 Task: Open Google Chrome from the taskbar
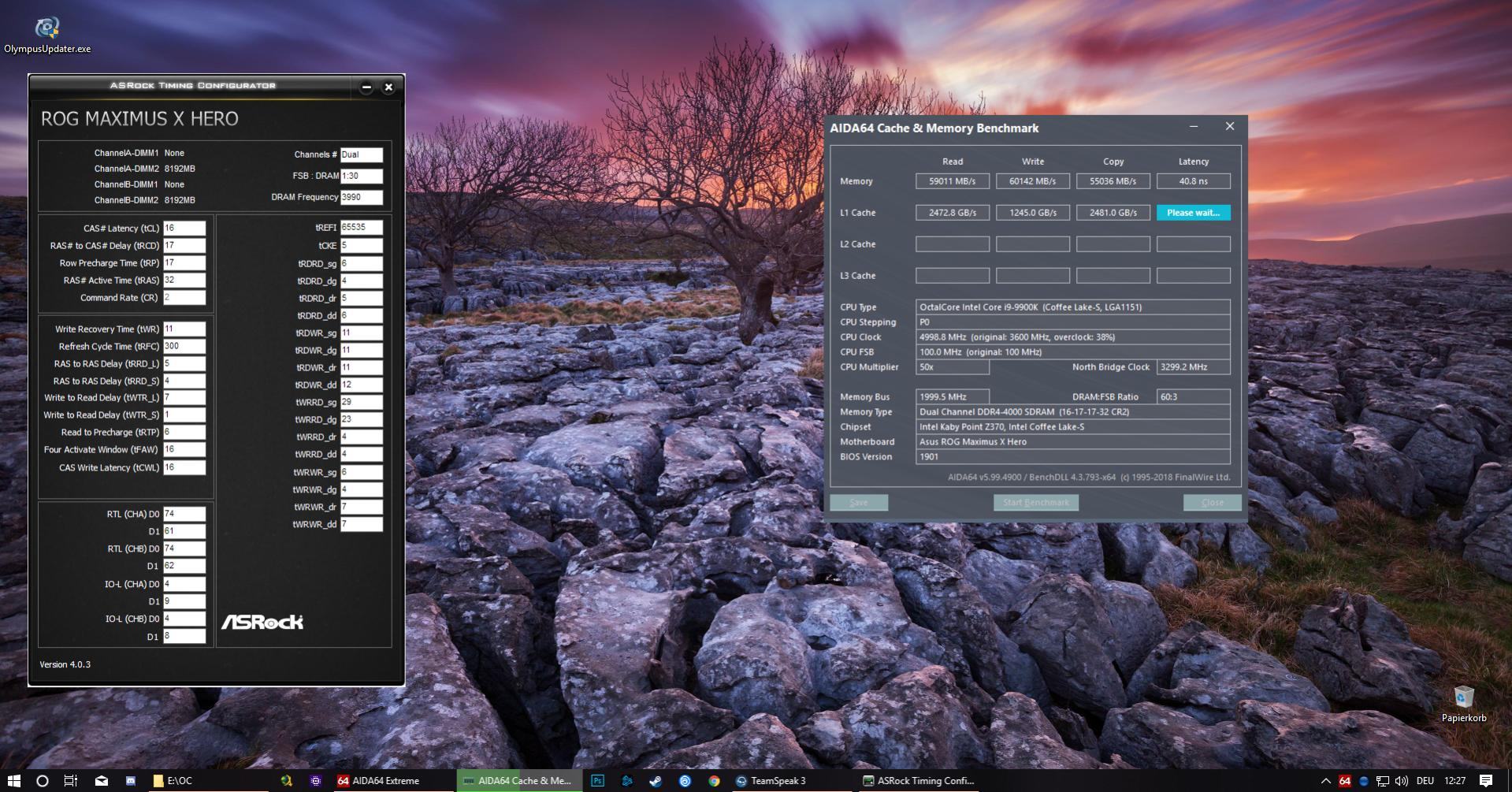coord(714,781)
